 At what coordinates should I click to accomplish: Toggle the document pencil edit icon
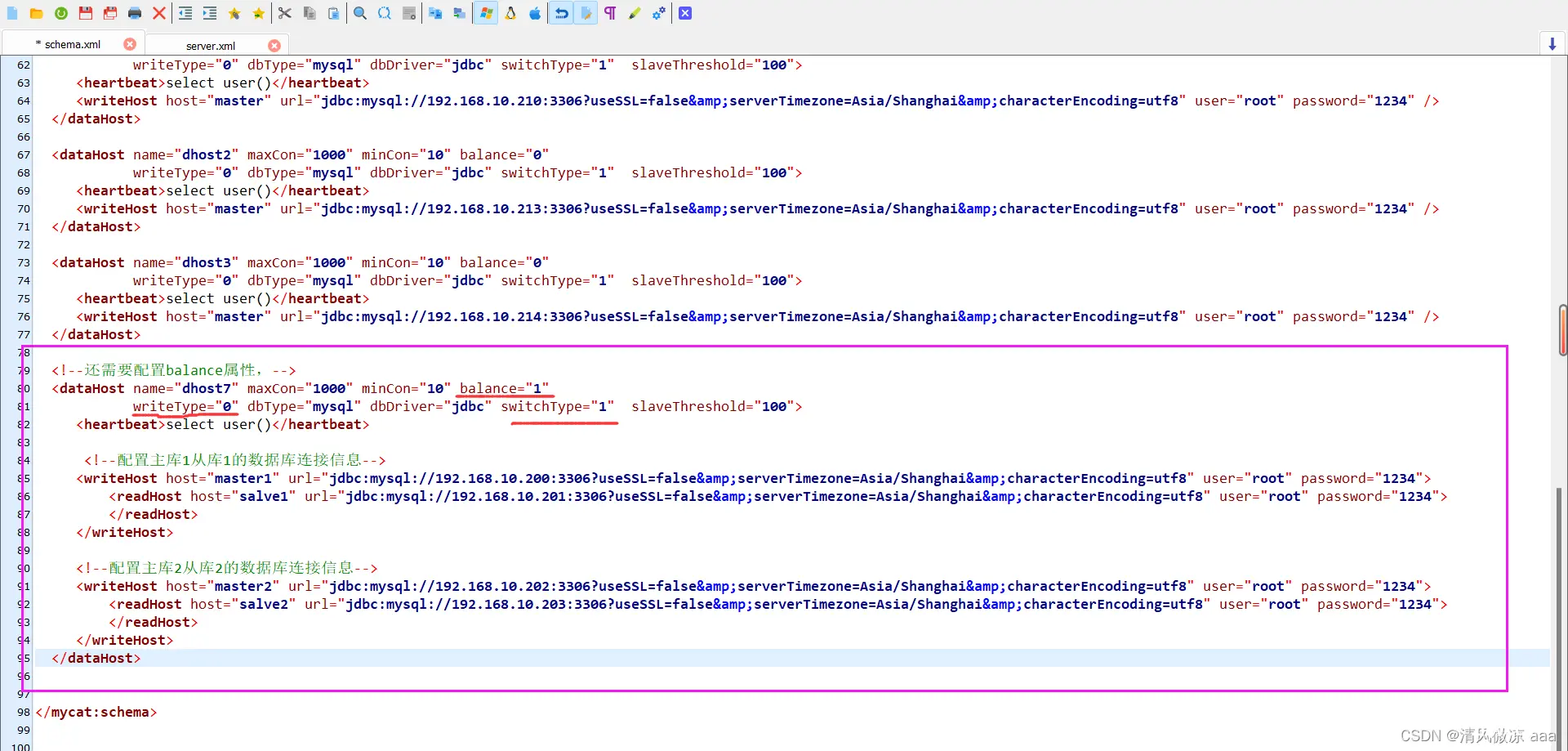click(x=586, y=13)
